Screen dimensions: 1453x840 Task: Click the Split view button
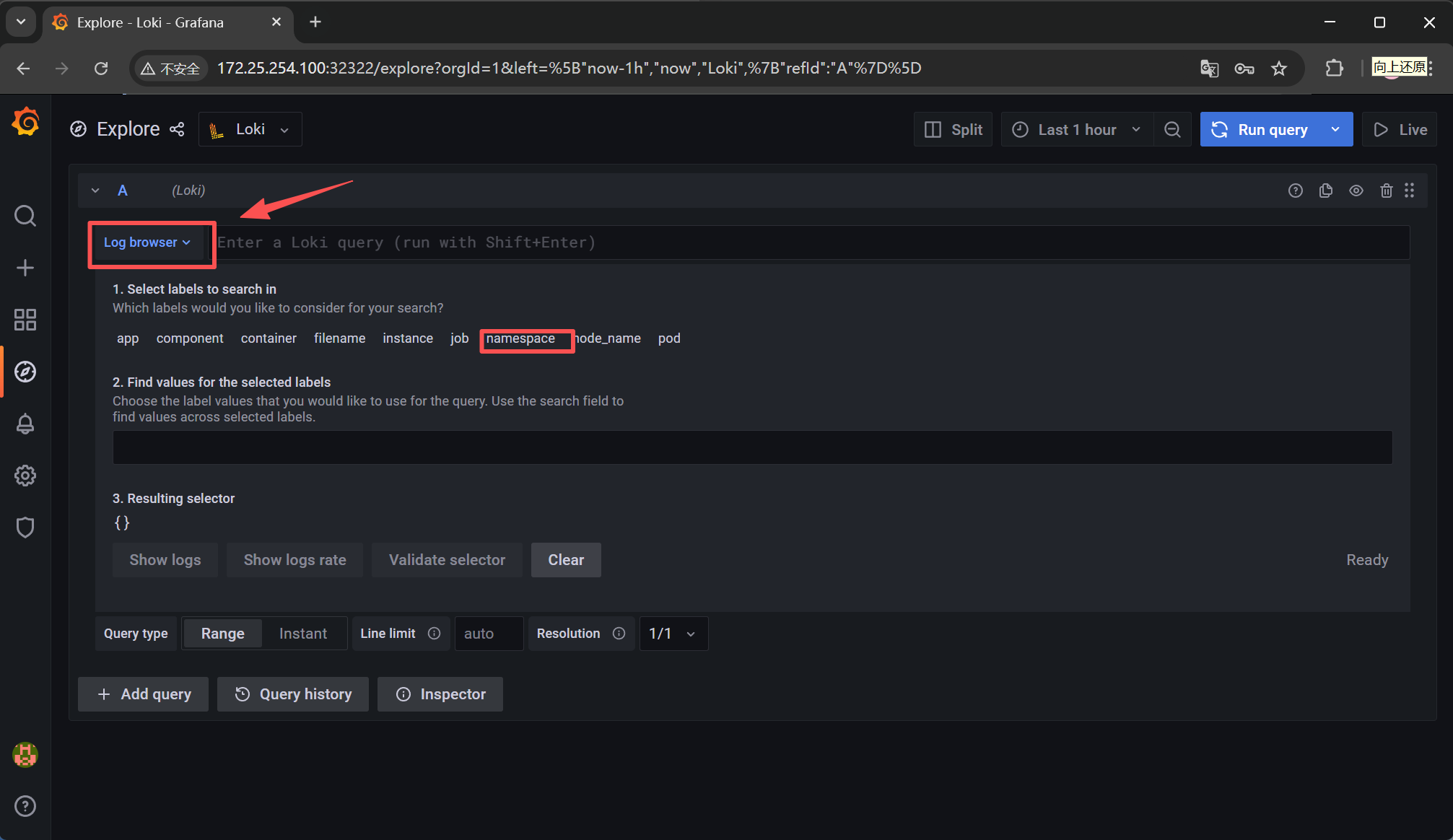click(953, 129)
